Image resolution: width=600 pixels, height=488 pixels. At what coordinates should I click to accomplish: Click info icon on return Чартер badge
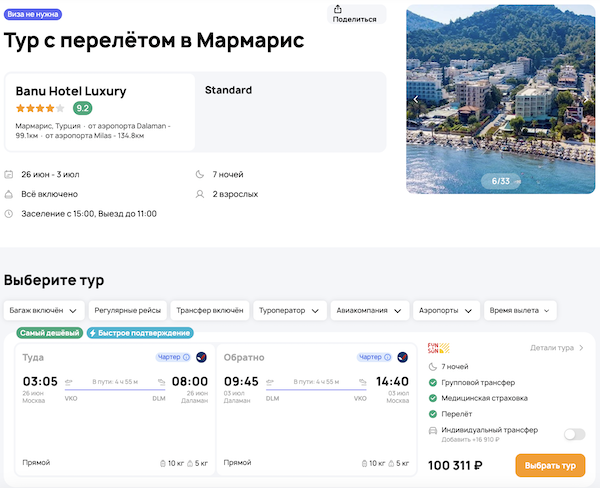tap(388, 357)
